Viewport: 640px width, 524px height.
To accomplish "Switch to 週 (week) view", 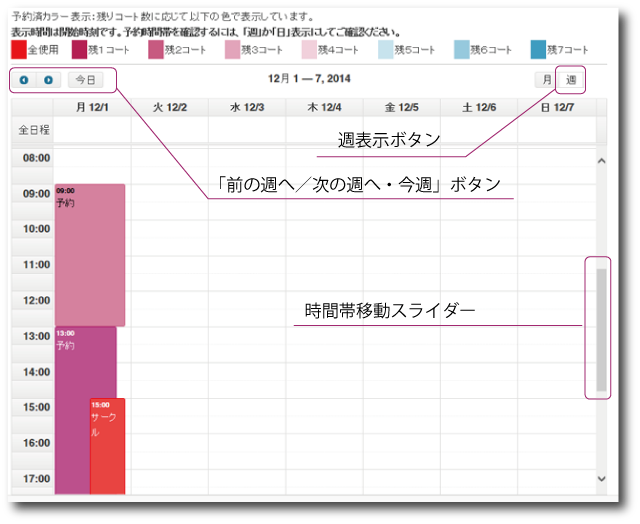I will click(x=571, y=80).
